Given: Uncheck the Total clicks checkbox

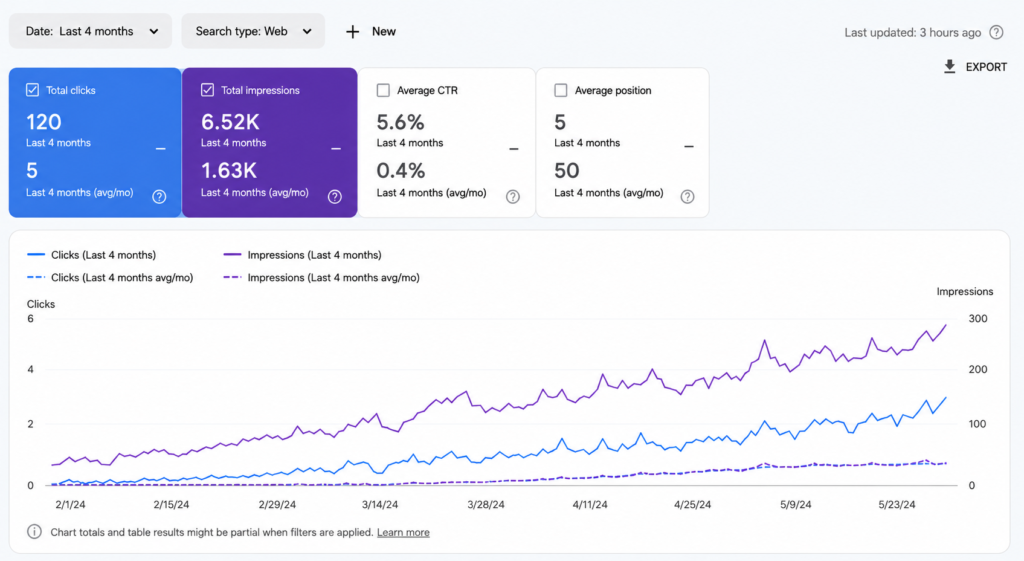Looking at the screenshot, I should (33, 90).
